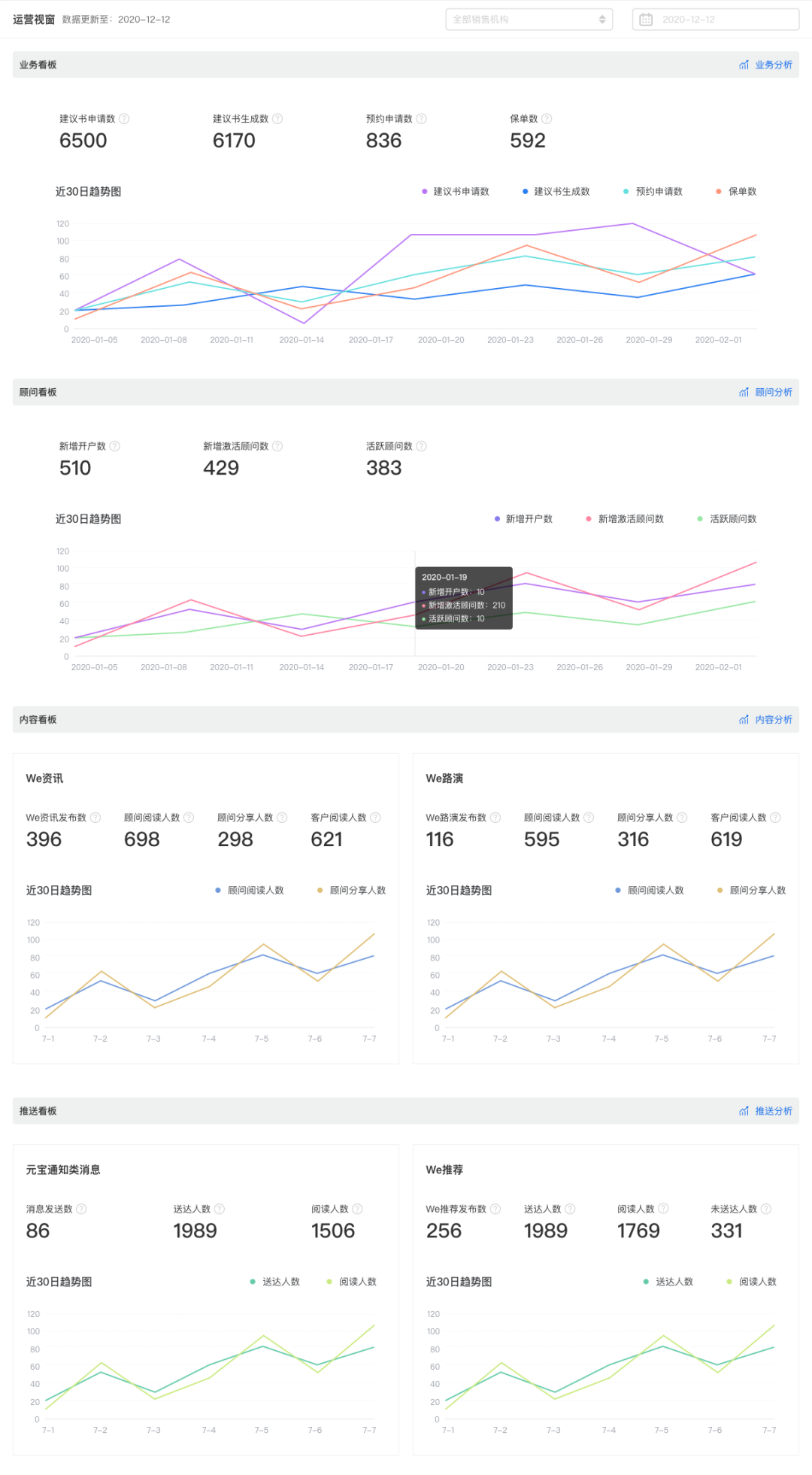Open 推送分析 link
Screen dimensions: 812x1475
[774, 1111]
